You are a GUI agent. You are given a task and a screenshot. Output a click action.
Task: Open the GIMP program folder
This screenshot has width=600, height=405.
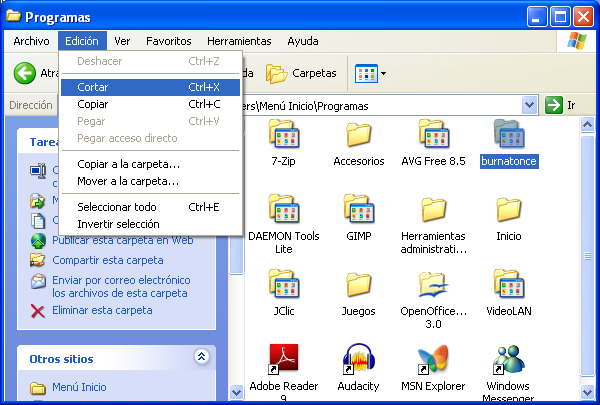[x=358, y=211]
